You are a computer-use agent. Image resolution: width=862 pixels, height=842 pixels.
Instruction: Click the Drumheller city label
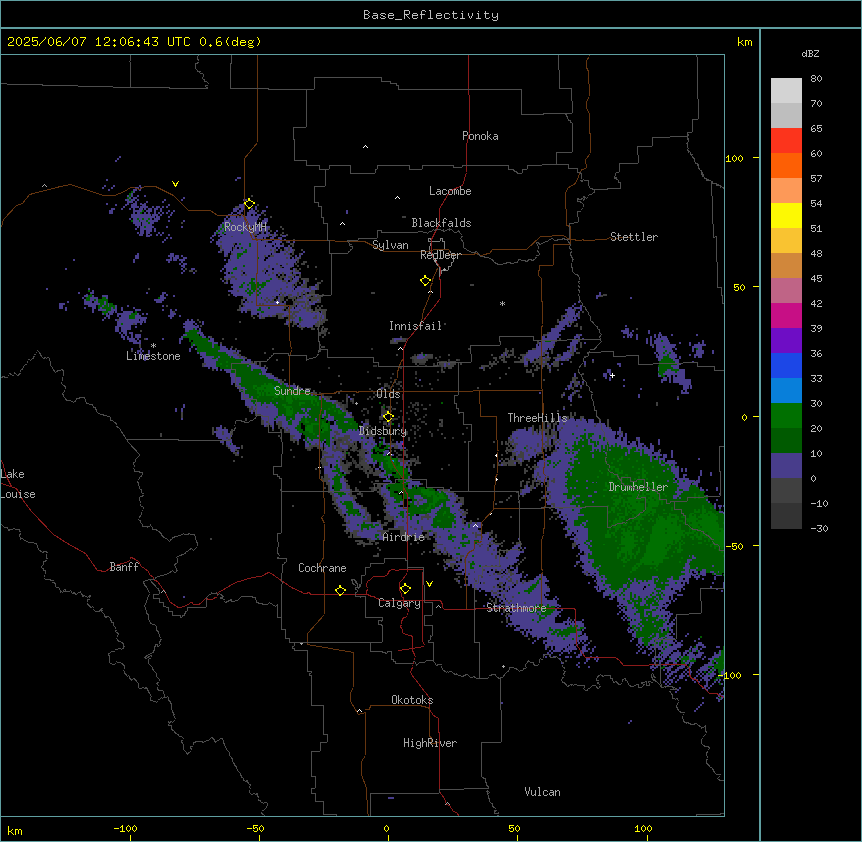638,487
